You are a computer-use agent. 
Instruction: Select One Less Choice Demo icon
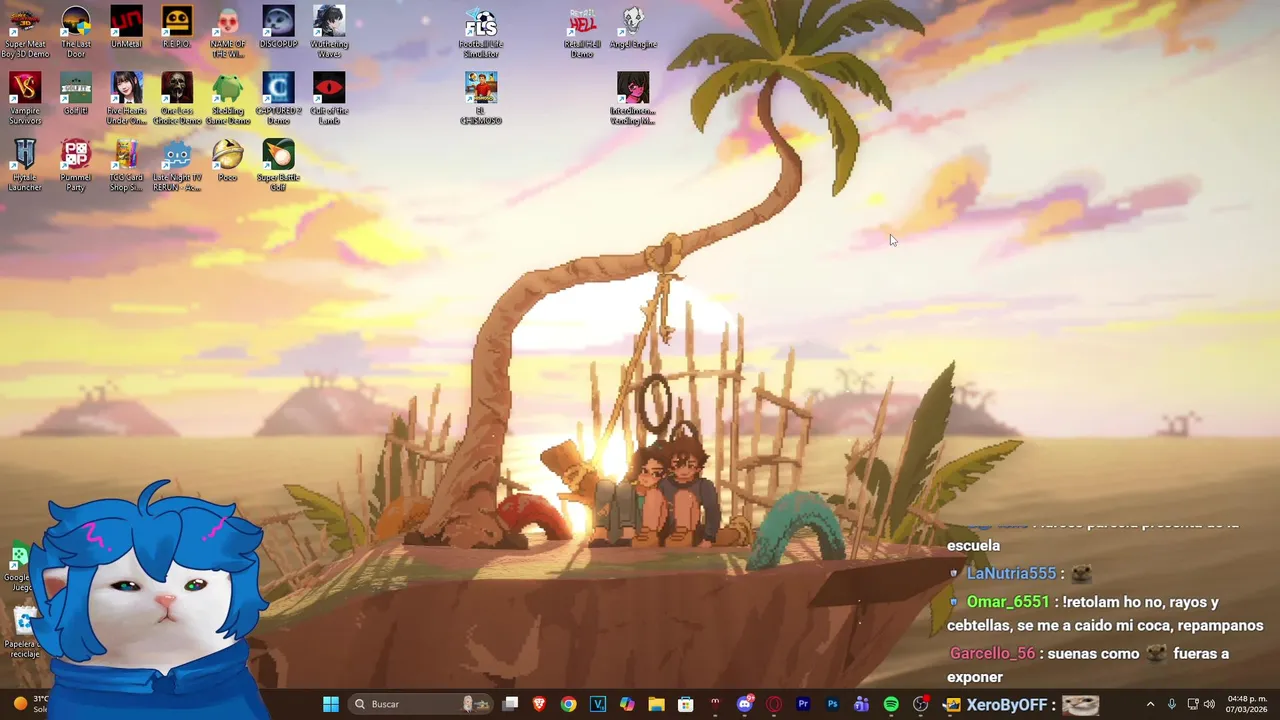(177, 98)
